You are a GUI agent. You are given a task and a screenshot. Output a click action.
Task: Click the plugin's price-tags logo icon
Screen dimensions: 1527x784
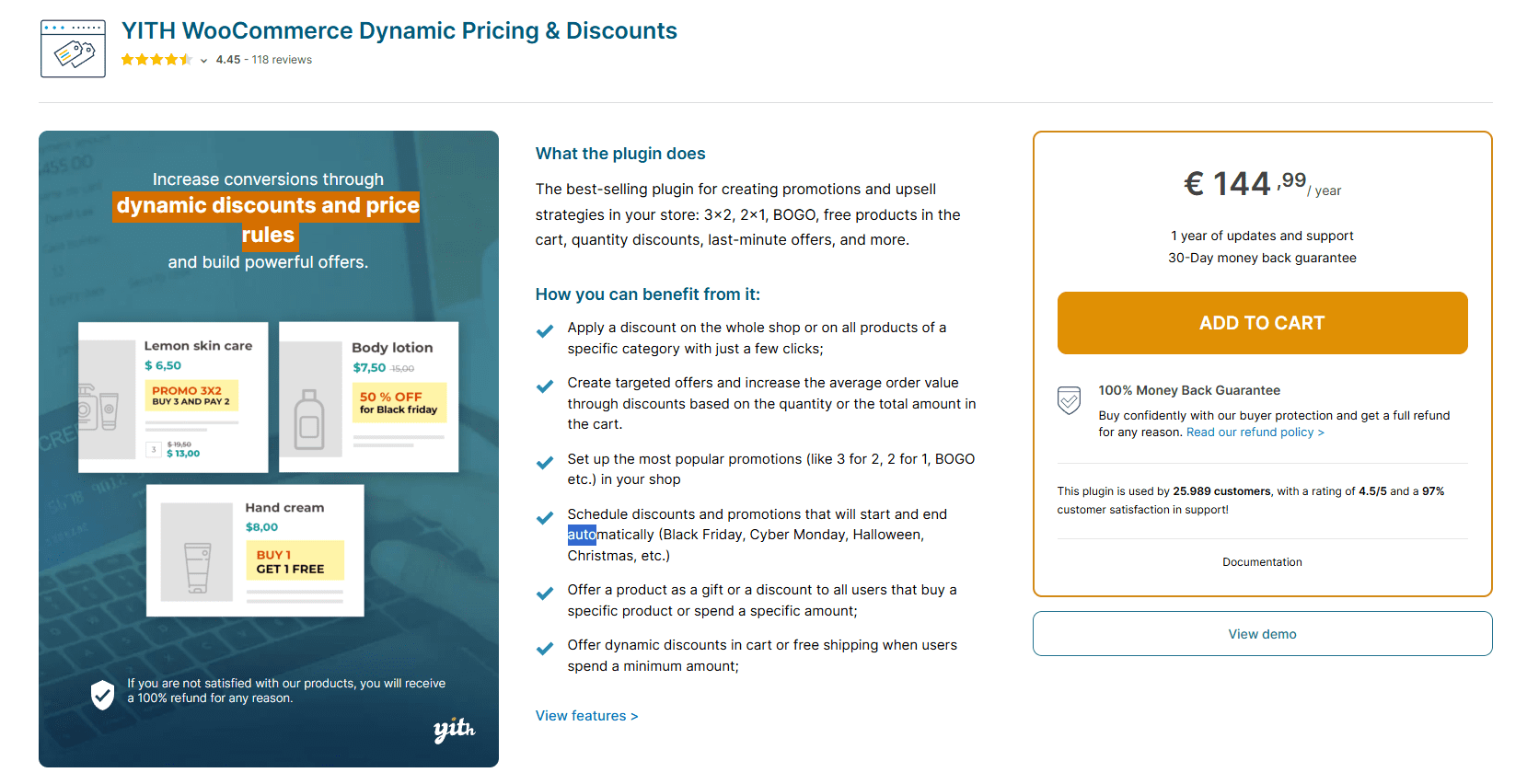pos(73,48)
